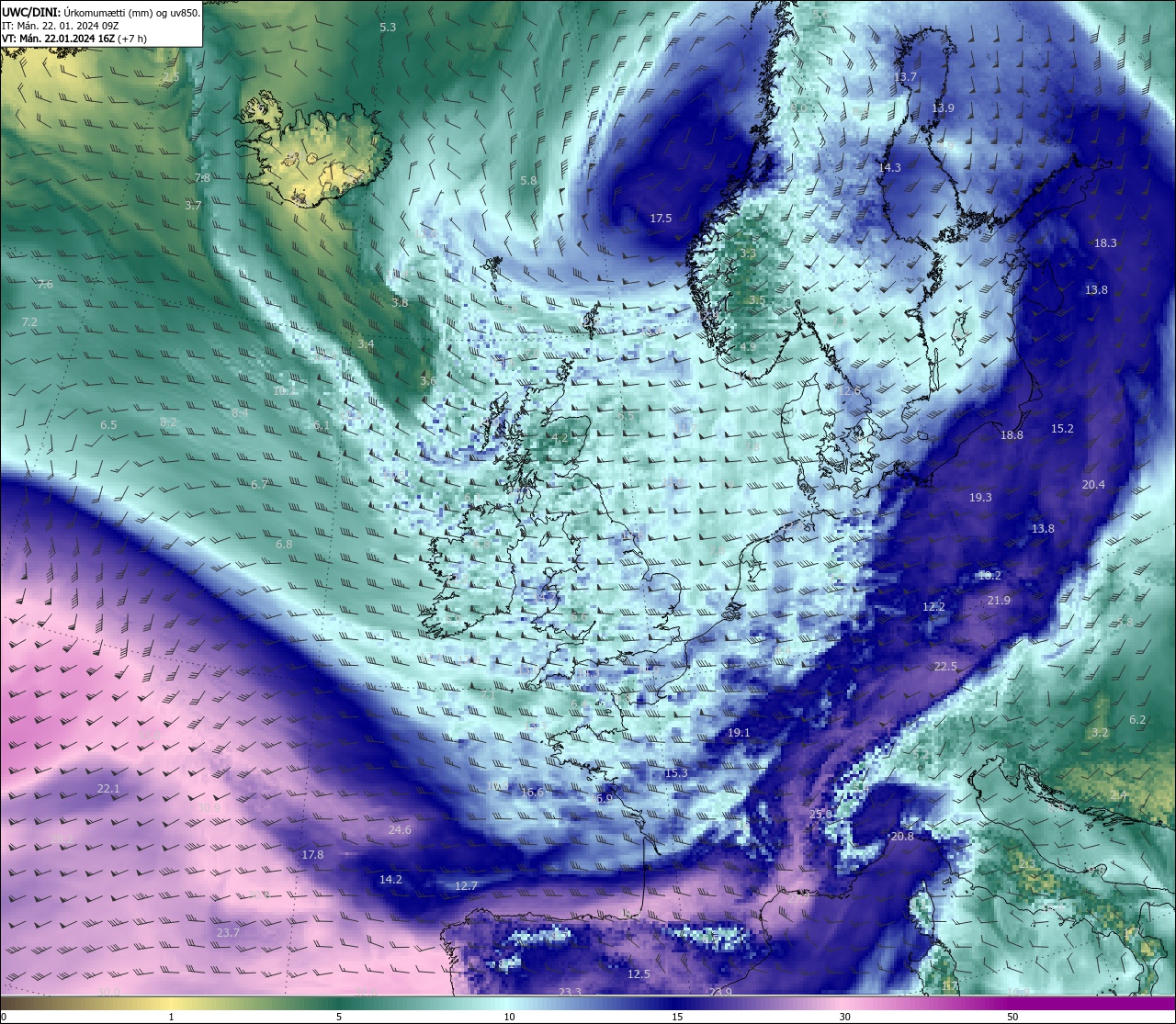Screen dimensions: 1176x1024
Task: Click the 14.2 map value
Action: [390, 880]
